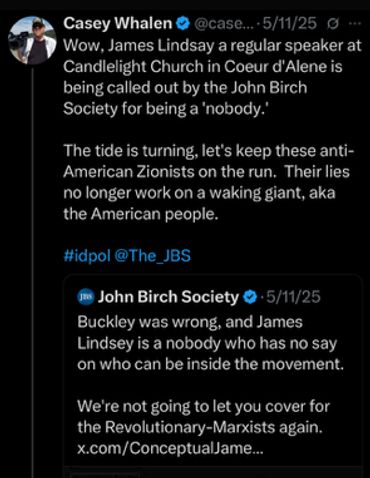
Task: Click Casey Whalen's blue verified badge
Action: tap(183, 24)
